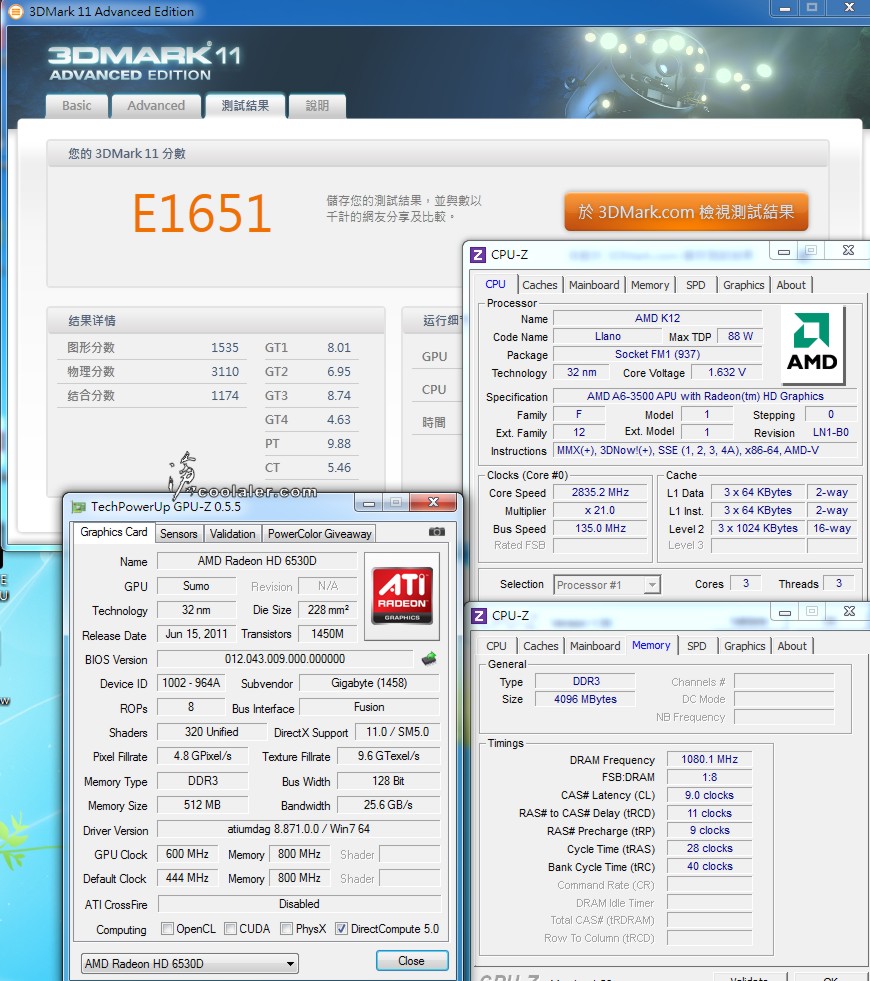Click the BIOS Version text field
The image size is (870, 981).
(x=285, y=659)
